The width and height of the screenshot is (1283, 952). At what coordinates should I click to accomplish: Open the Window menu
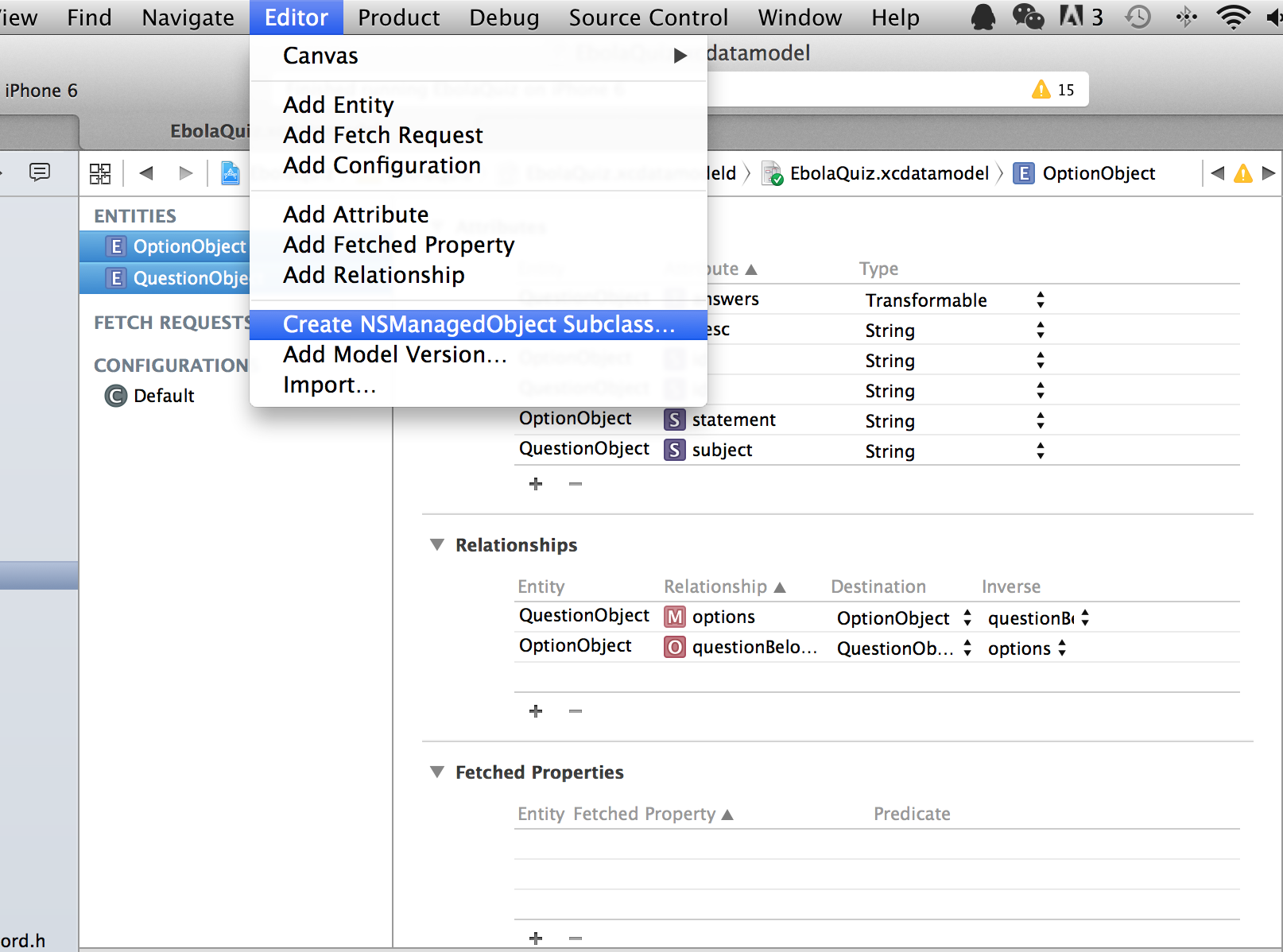(800, 17)
